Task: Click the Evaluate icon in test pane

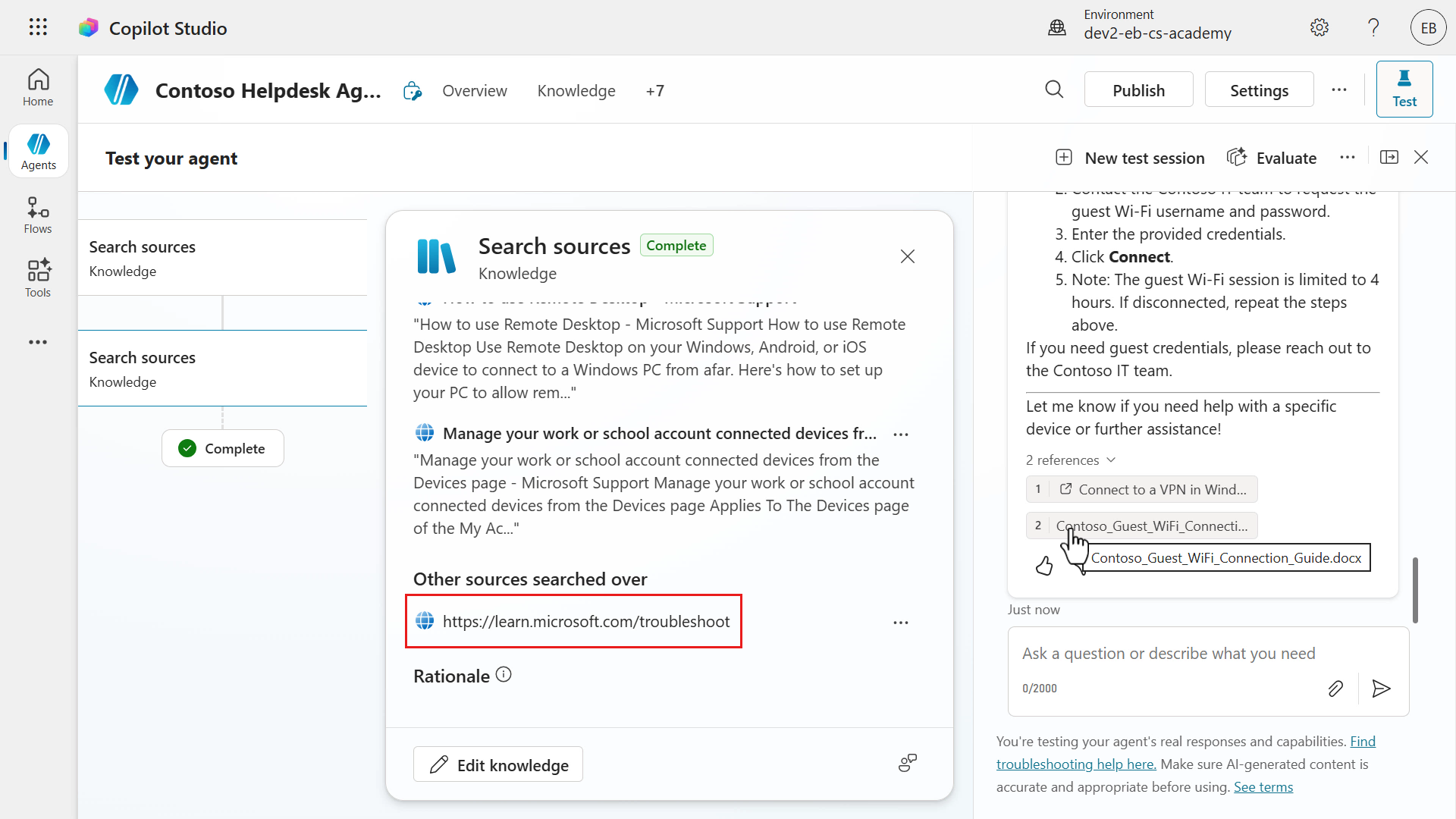Action: point(1238,157)
